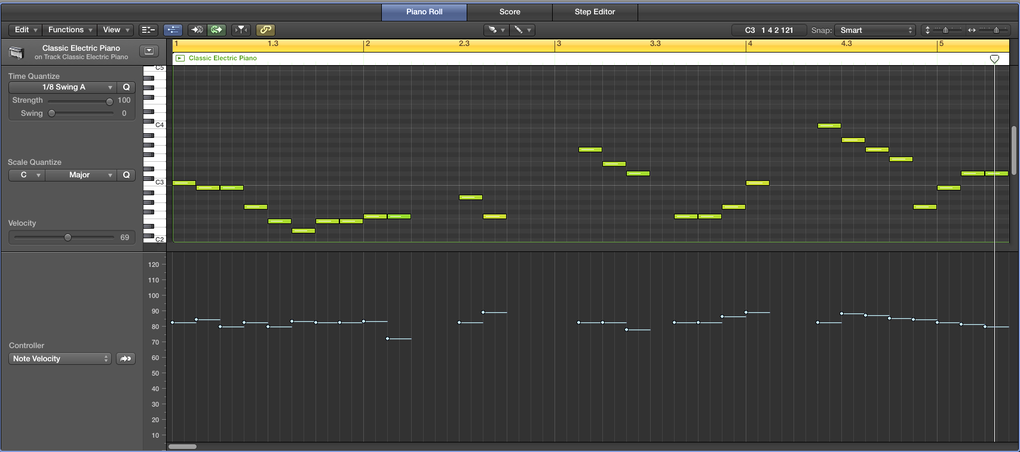The image size is (1020, 452).
Task: Open the Functions menu
Action: pos(70,30)
